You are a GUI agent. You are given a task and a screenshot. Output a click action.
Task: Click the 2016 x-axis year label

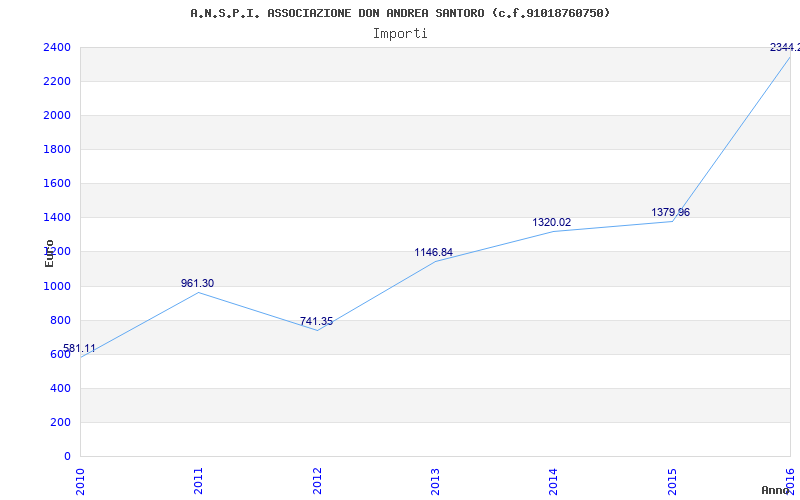791,481
